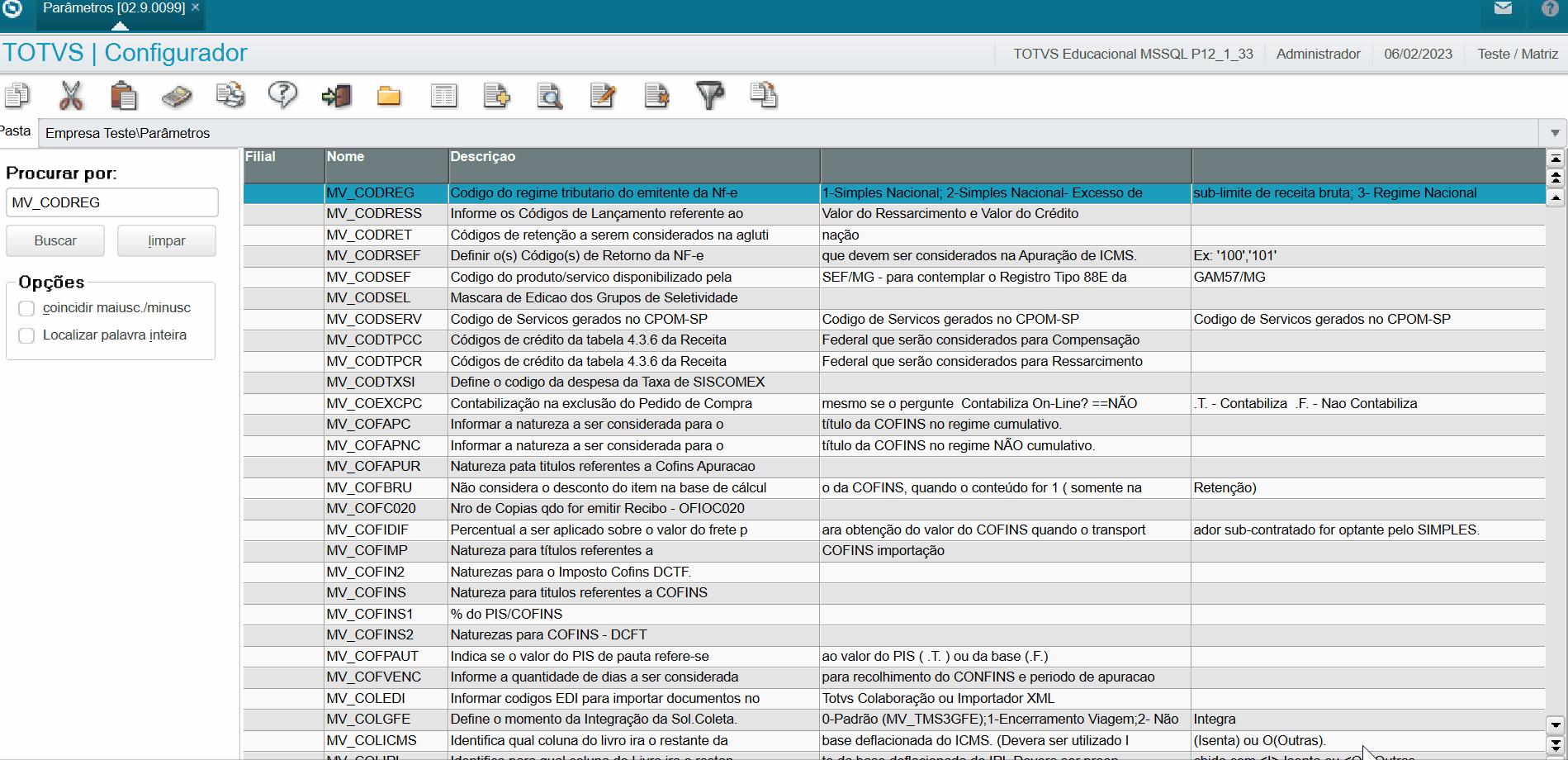Click the Exit door icon
The width and height of the screenshot is (1568, 760).
coord(336,96)
